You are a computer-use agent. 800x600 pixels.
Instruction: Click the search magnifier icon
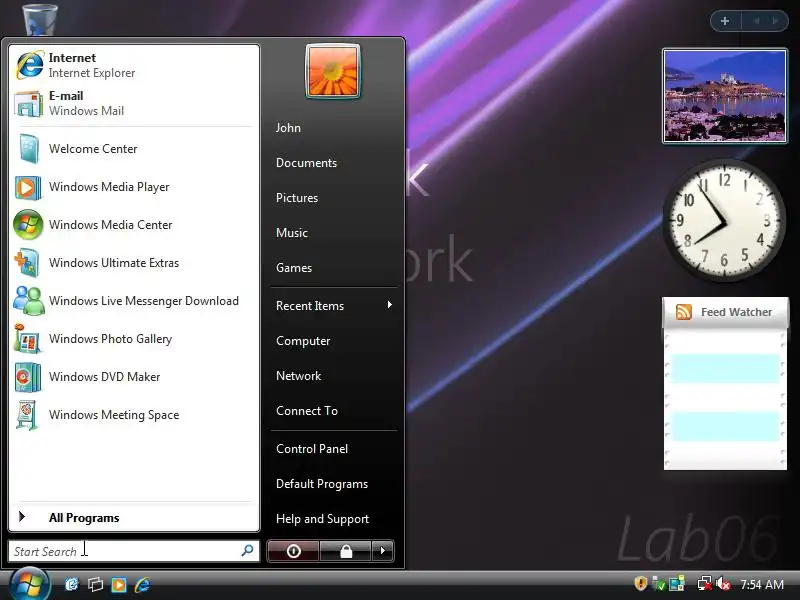pyautogui.click(x=247, y=551)
